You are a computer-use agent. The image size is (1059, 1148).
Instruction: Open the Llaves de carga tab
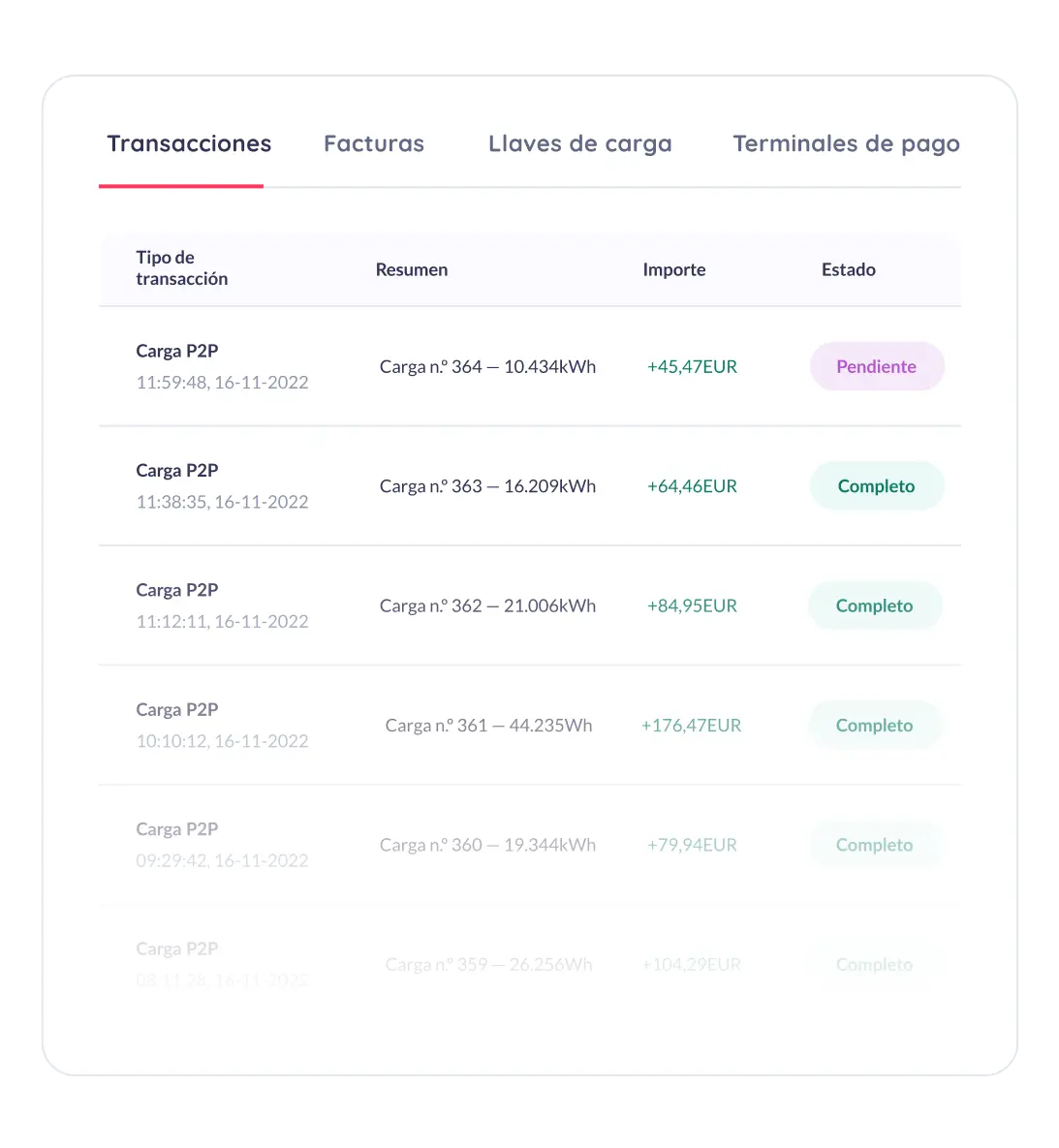[580, 144]
